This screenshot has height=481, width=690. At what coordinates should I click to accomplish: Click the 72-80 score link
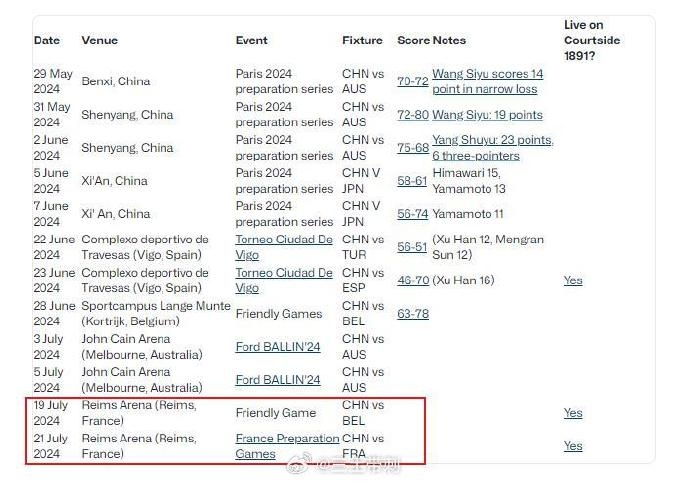click(412, 115)
